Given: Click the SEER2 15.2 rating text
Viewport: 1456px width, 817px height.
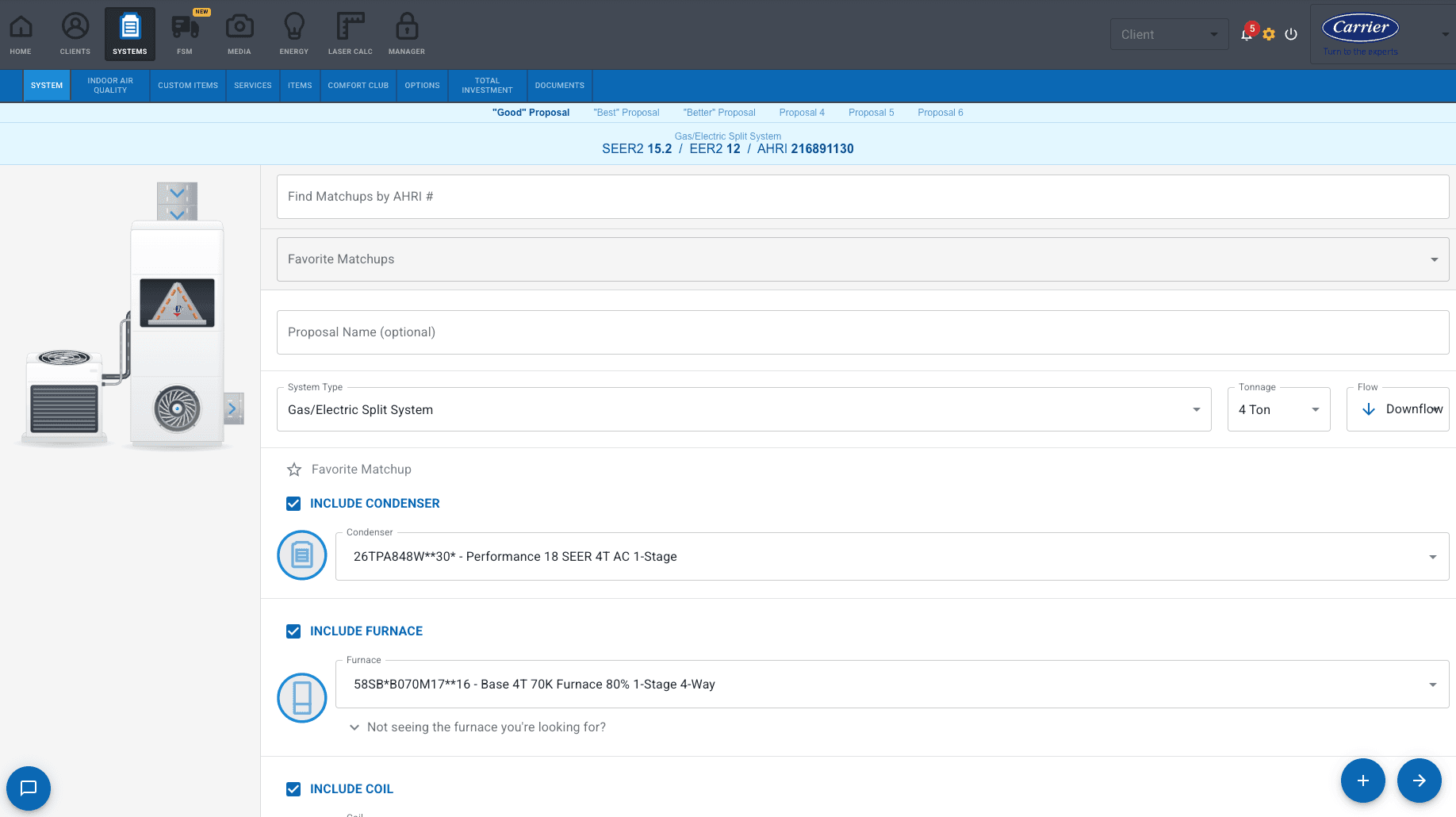Looking at the screenshot, I should click(637, 149).
